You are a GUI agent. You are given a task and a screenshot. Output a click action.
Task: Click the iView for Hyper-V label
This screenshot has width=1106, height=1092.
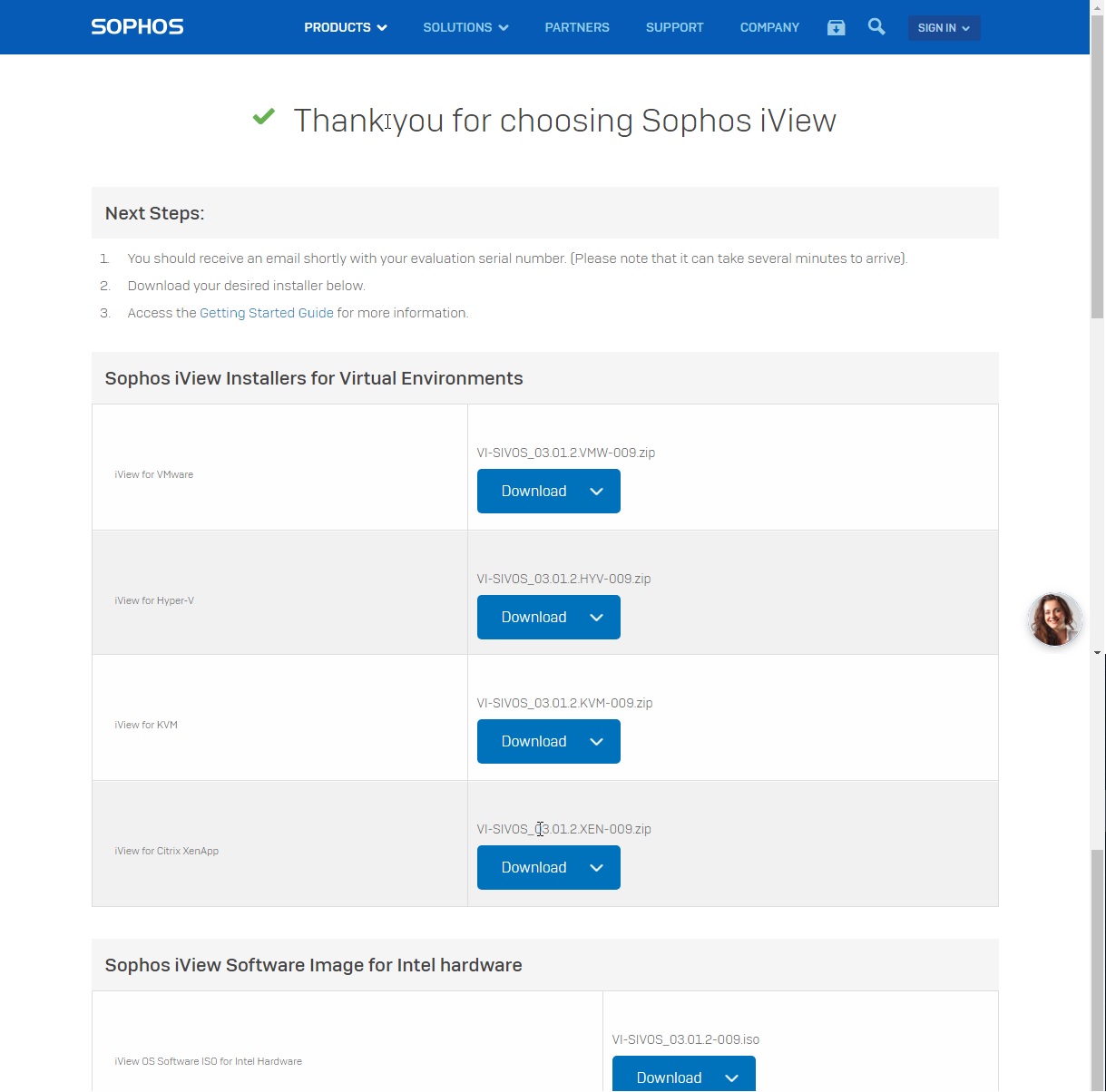pyautogui.click(x=154, y=600)
